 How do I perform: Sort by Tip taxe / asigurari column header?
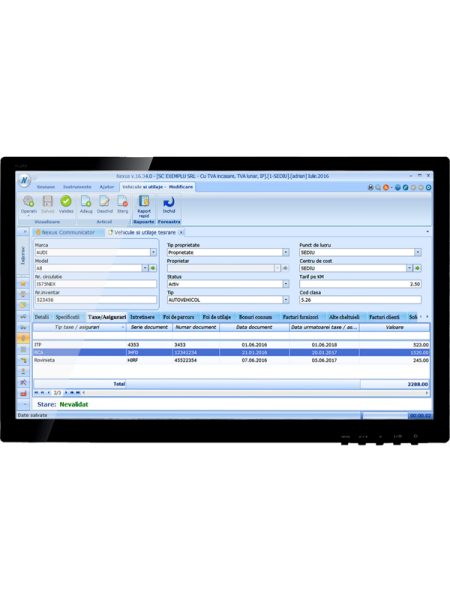[x=80, y=327]
